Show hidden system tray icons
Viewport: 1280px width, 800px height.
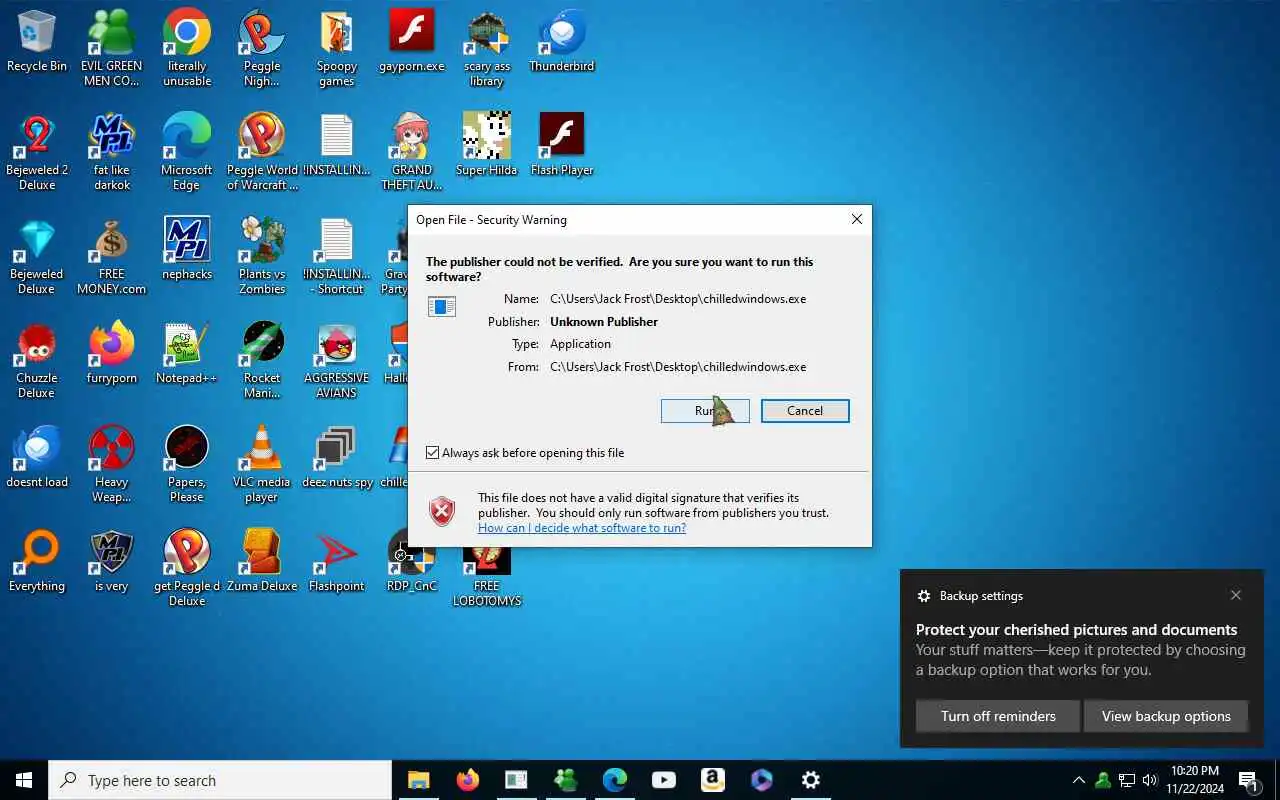click(x=1078, y=780)
